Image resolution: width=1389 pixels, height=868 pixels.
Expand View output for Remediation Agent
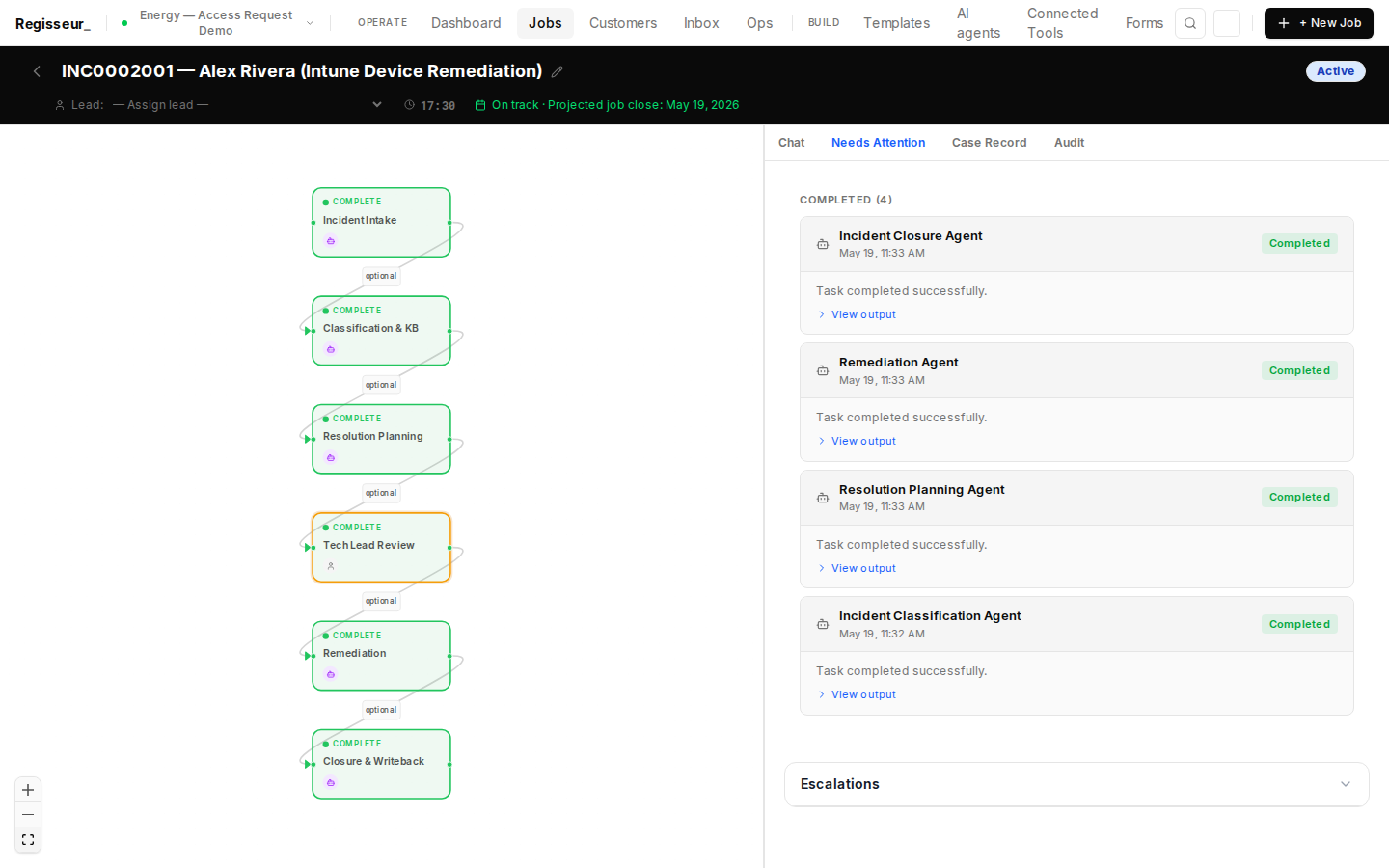point(857,441)
